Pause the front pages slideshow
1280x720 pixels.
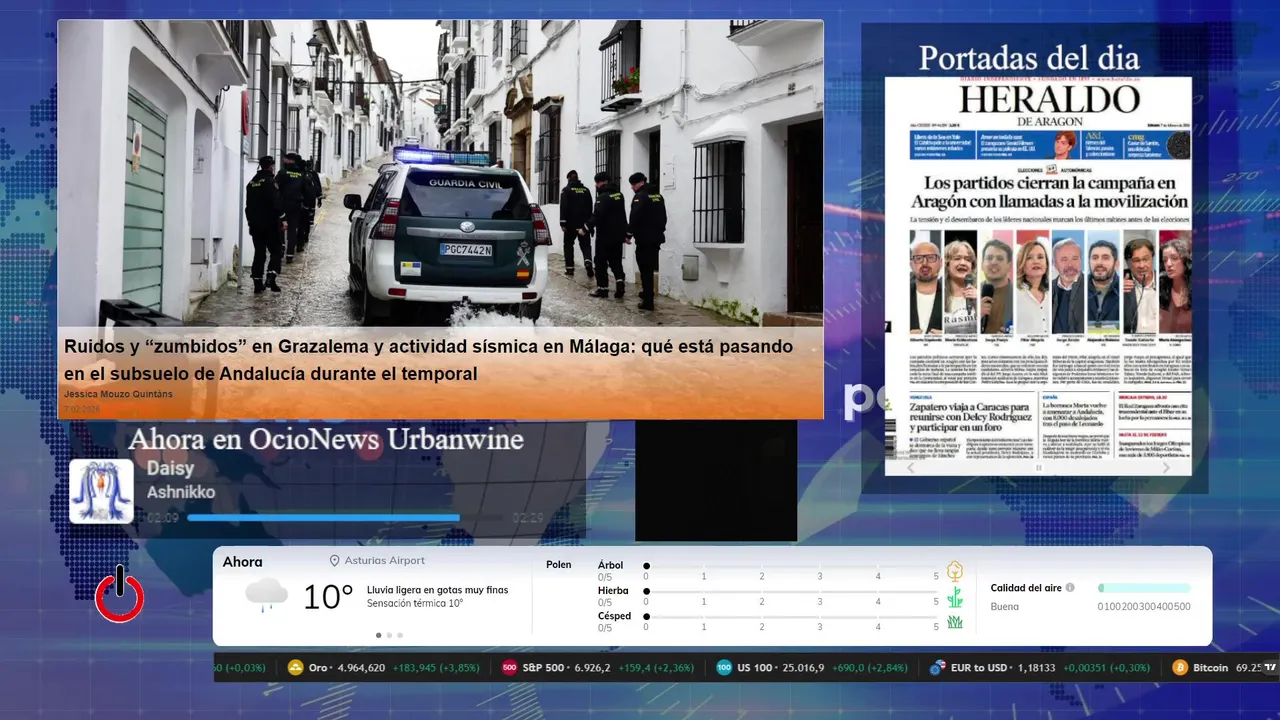pos(1038,468)
